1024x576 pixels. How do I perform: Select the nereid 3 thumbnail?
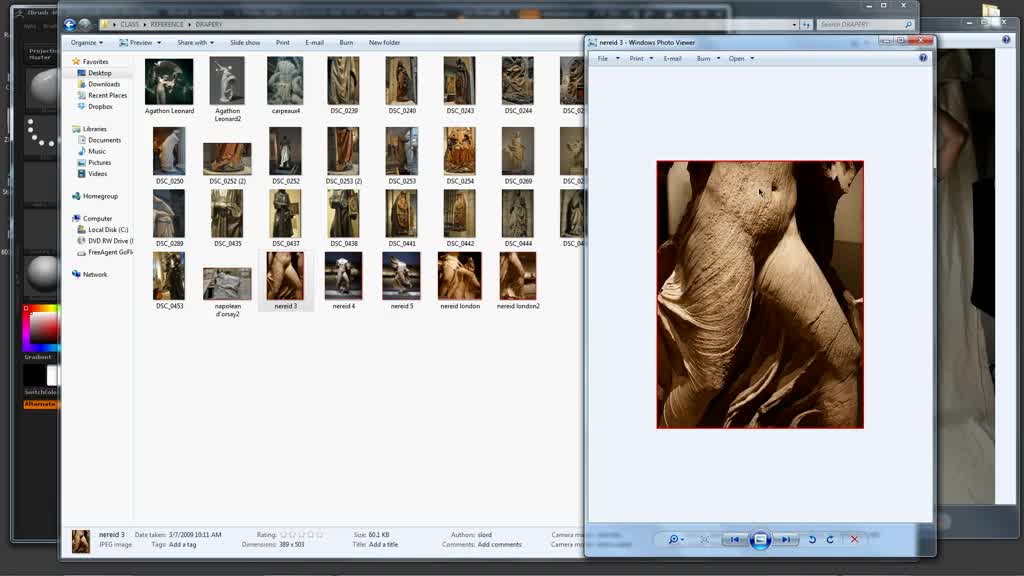[x=285, y=276]
